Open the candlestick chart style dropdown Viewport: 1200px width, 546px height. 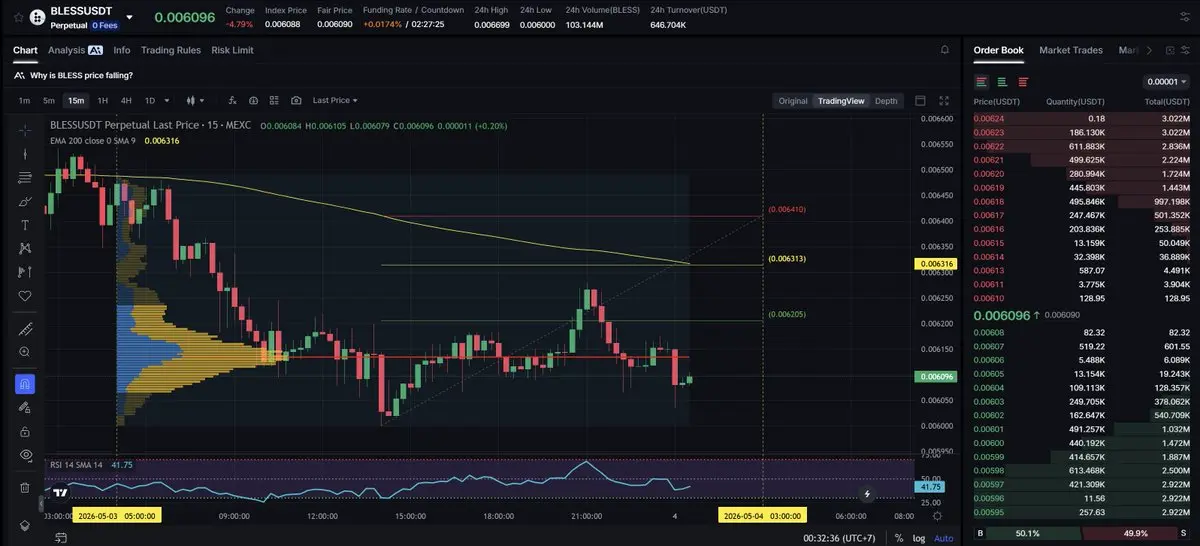click(195, 100)
